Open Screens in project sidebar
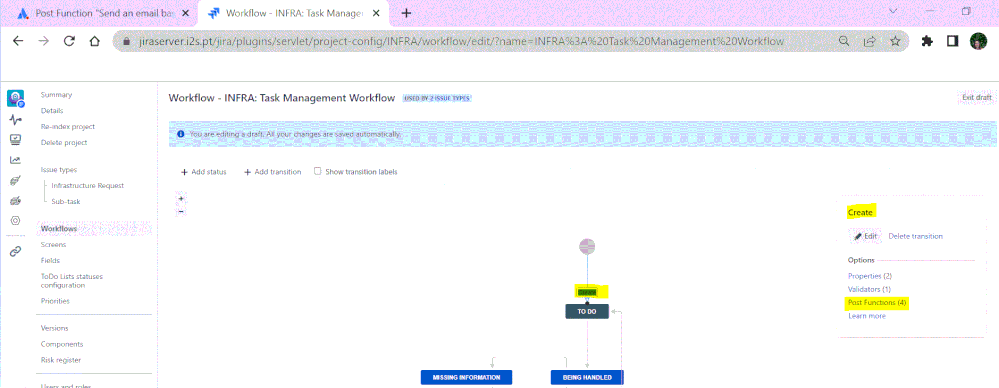Viewport: 999px width, 388px height. [x=54, y=245]
